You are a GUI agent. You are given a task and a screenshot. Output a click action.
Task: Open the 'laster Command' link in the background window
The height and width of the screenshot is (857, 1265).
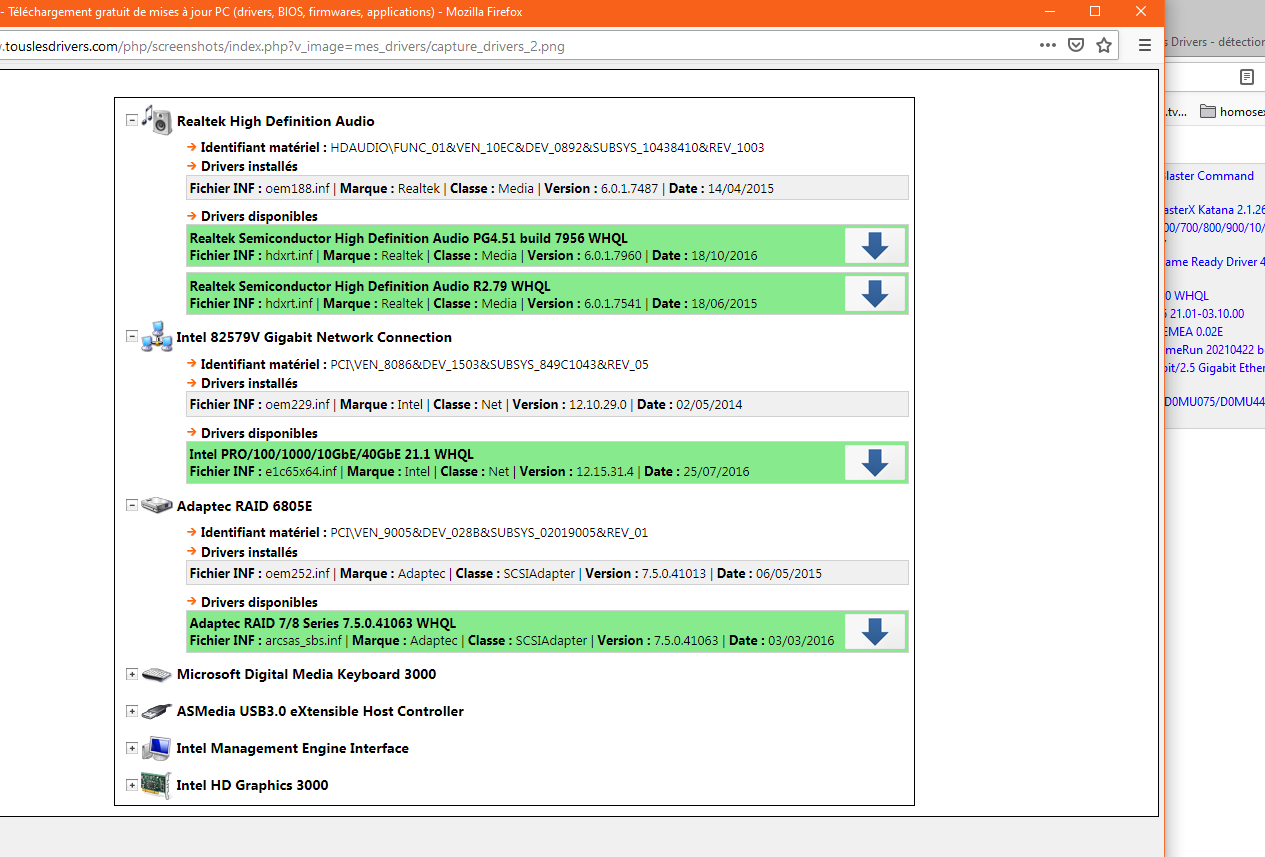click(x=1210, y=176)
